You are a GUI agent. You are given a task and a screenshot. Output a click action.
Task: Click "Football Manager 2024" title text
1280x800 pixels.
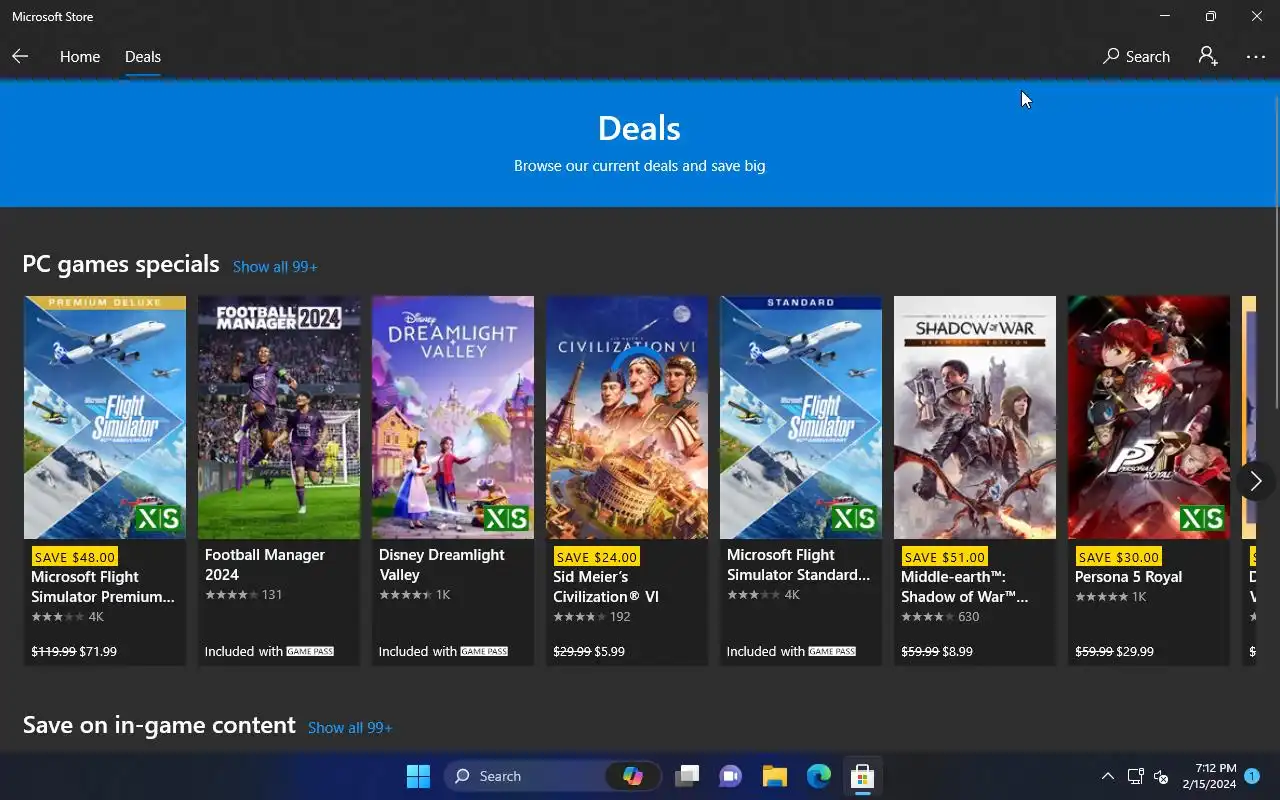pos(265,565)
